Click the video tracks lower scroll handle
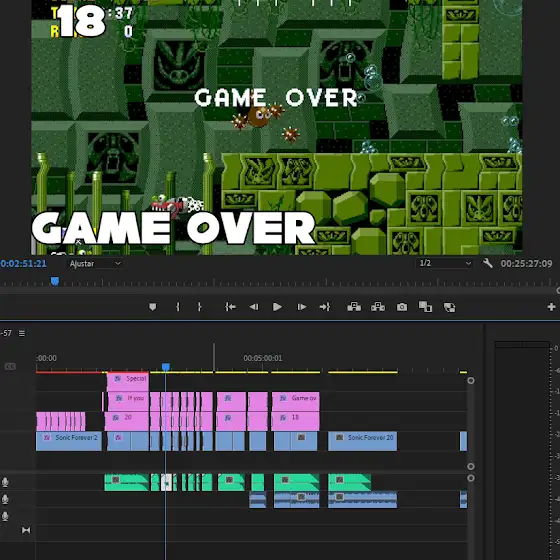The width and height of the screenshot is (560, 560). tap(471, 466)
